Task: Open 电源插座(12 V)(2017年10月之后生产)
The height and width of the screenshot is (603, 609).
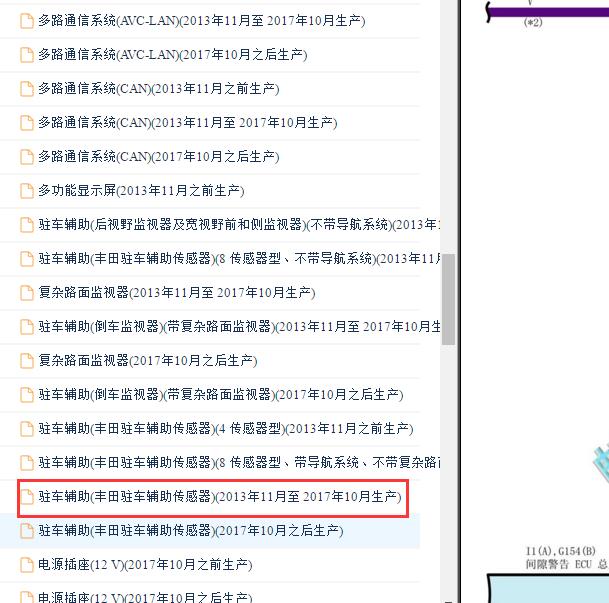Action: pos(145,597)
